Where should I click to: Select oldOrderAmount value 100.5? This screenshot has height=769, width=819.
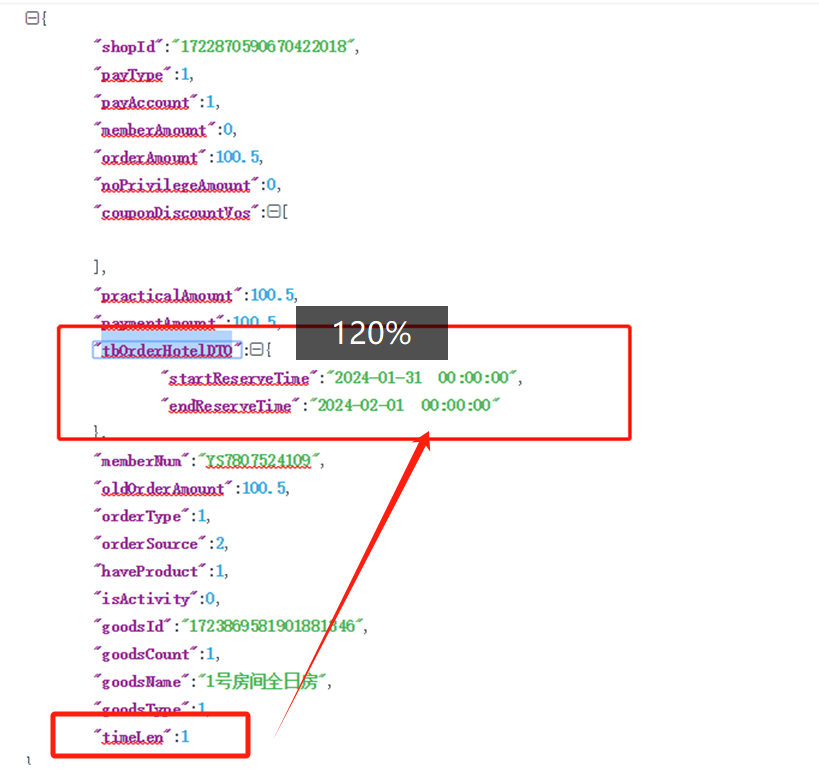click(264, 488)
